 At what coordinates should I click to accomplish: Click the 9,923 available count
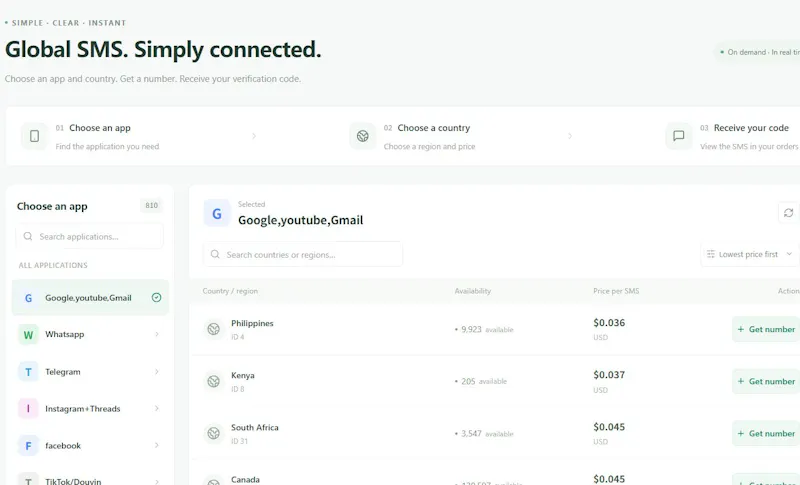[x=484, y=329]
